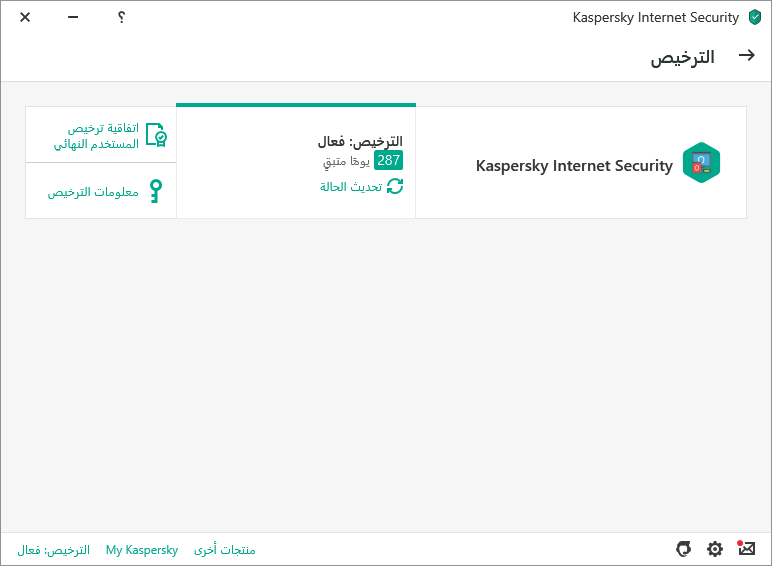Open settings via the gear icon
Viewport: 772px width, 566px height.
(x=715, y=549)
